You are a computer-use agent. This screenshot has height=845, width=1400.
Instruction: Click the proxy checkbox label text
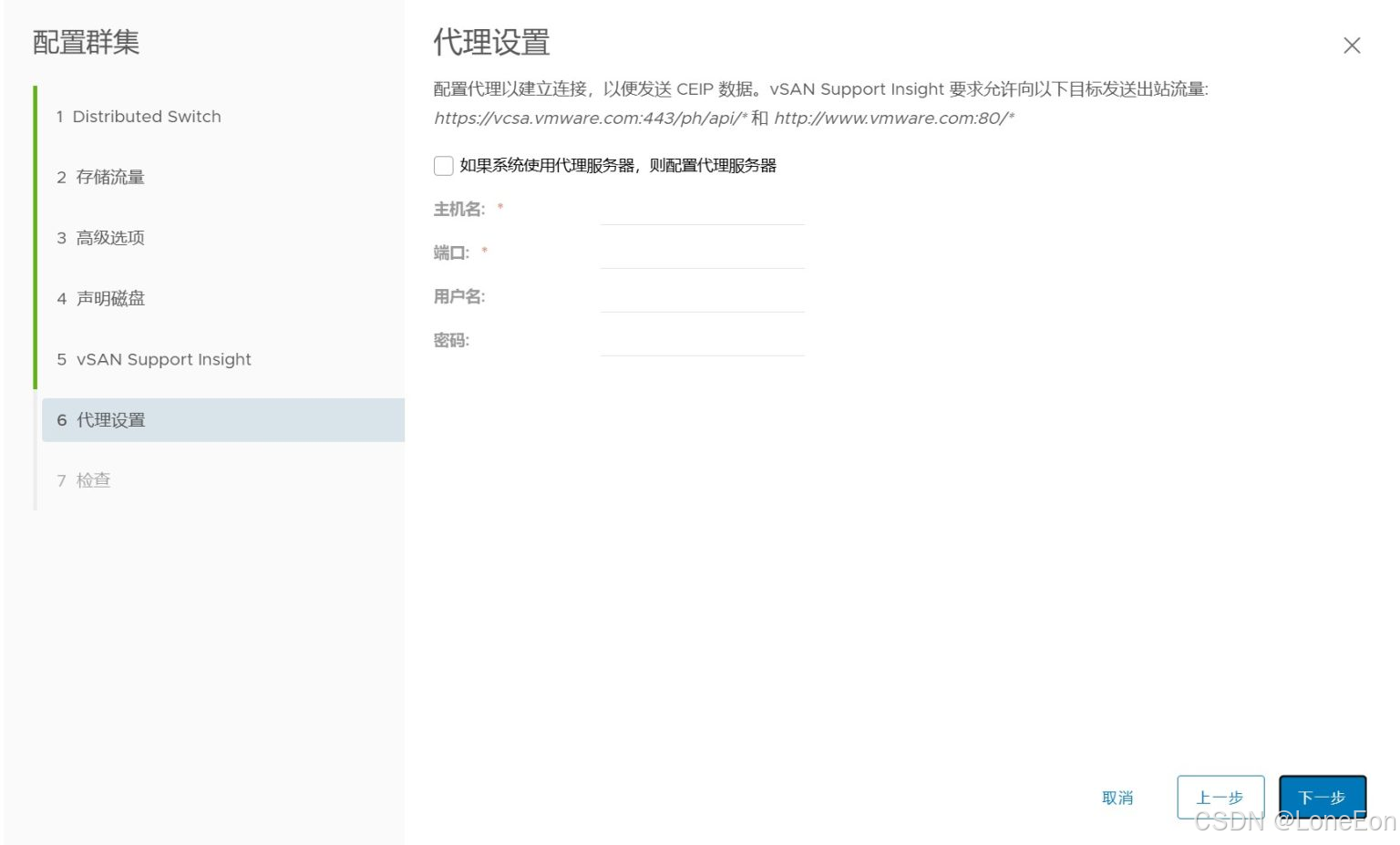click(618, 166)
